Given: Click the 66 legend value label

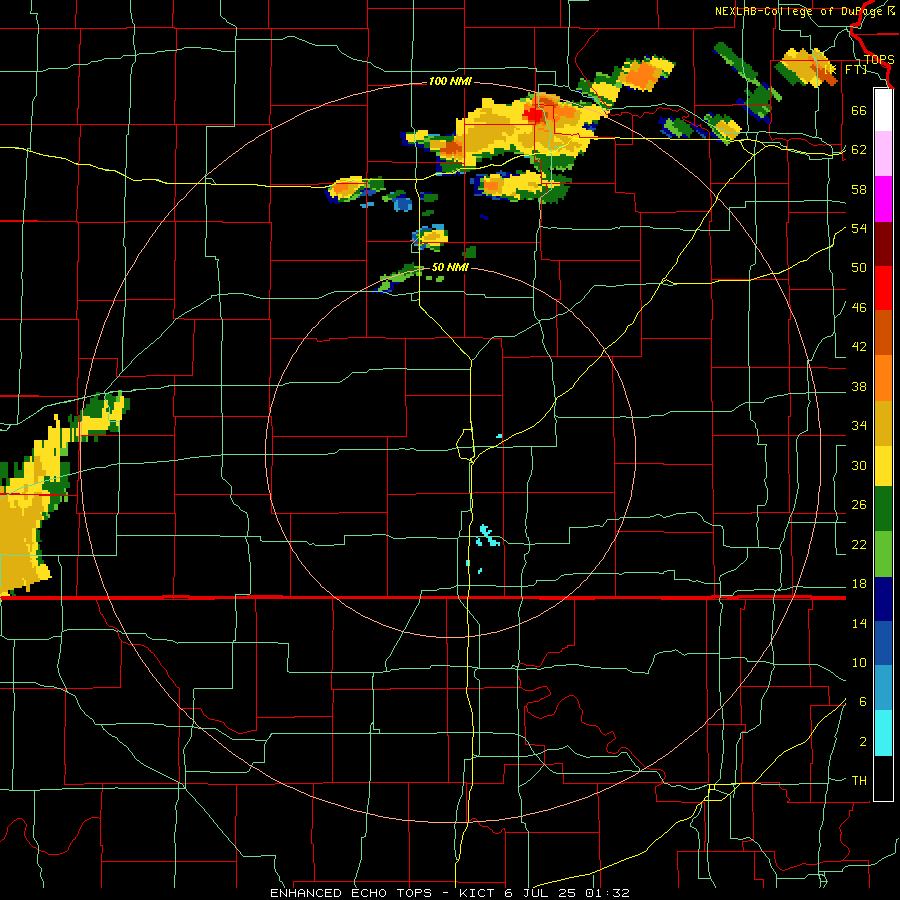Looking at the screenshot, I should pyautogui.click(x=859, y=110).
